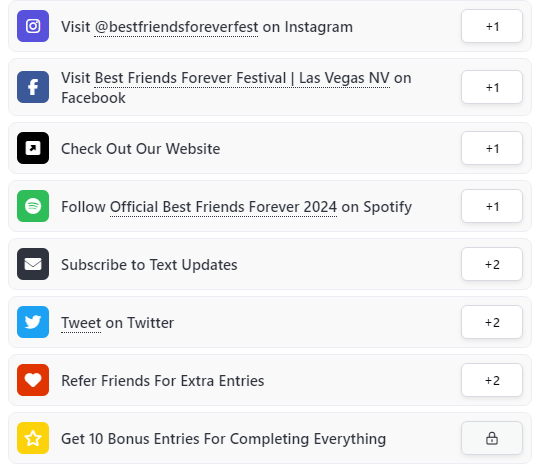The width and height of the screenshot is (540, 470).
Task: Click the black website link icon
Action: [33, 148]
